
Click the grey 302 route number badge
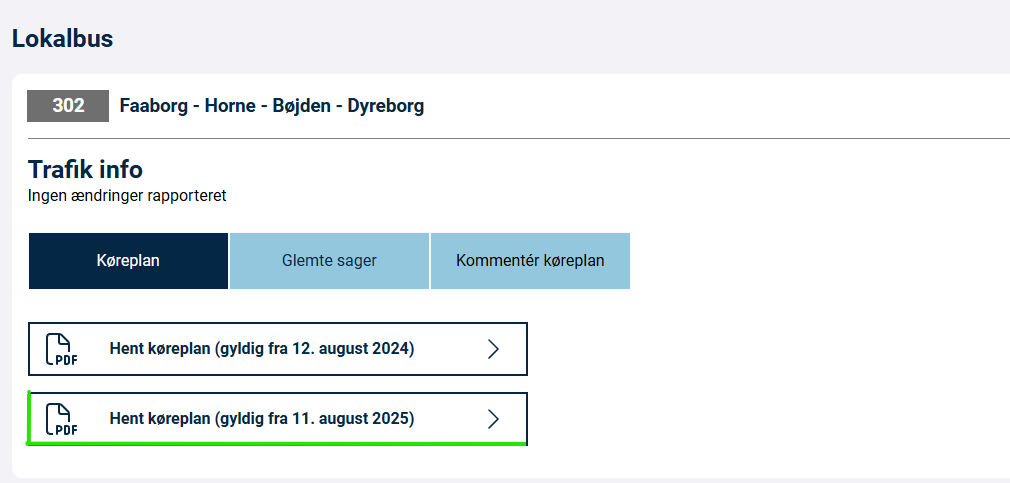[68, 106]
